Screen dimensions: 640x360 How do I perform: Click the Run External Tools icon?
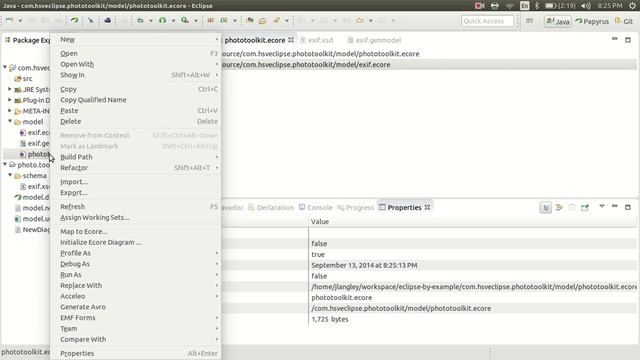(x=185, y=20)
